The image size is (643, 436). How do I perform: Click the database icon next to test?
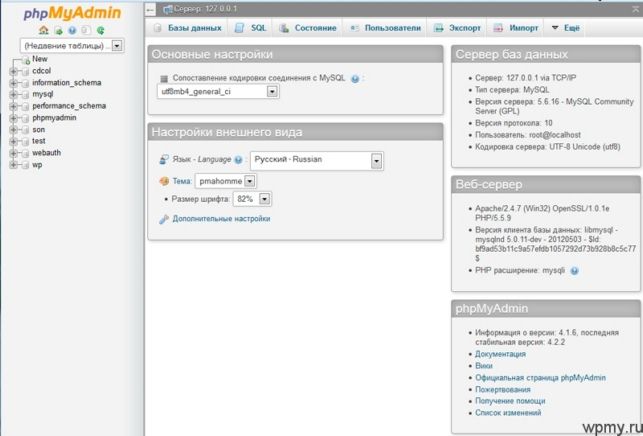point(25,142)
